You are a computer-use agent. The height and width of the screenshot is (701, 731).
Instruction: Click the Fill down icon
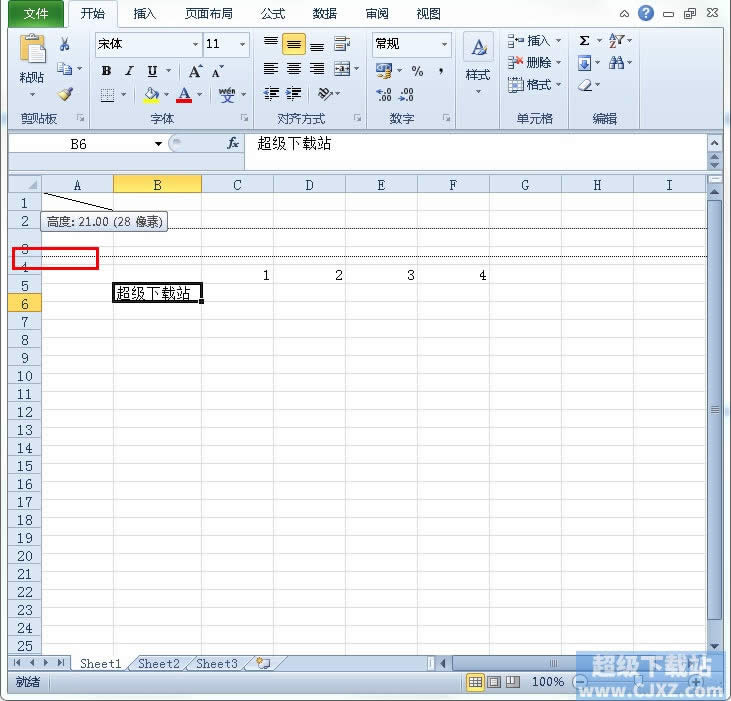click(x=584, y=63)
